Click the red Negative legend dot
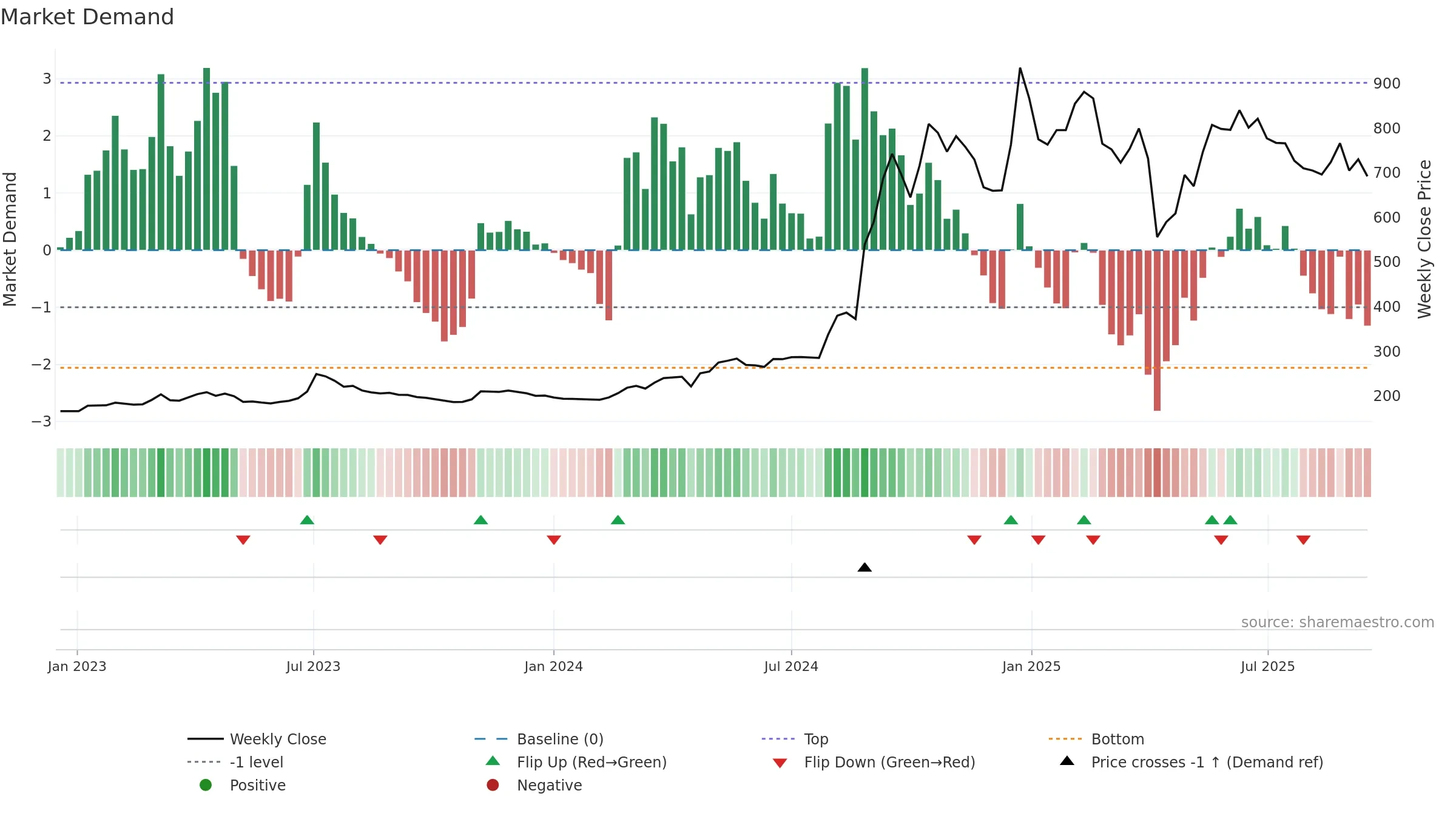Viewport: 1456px width, 819px height. click(493, 785)
